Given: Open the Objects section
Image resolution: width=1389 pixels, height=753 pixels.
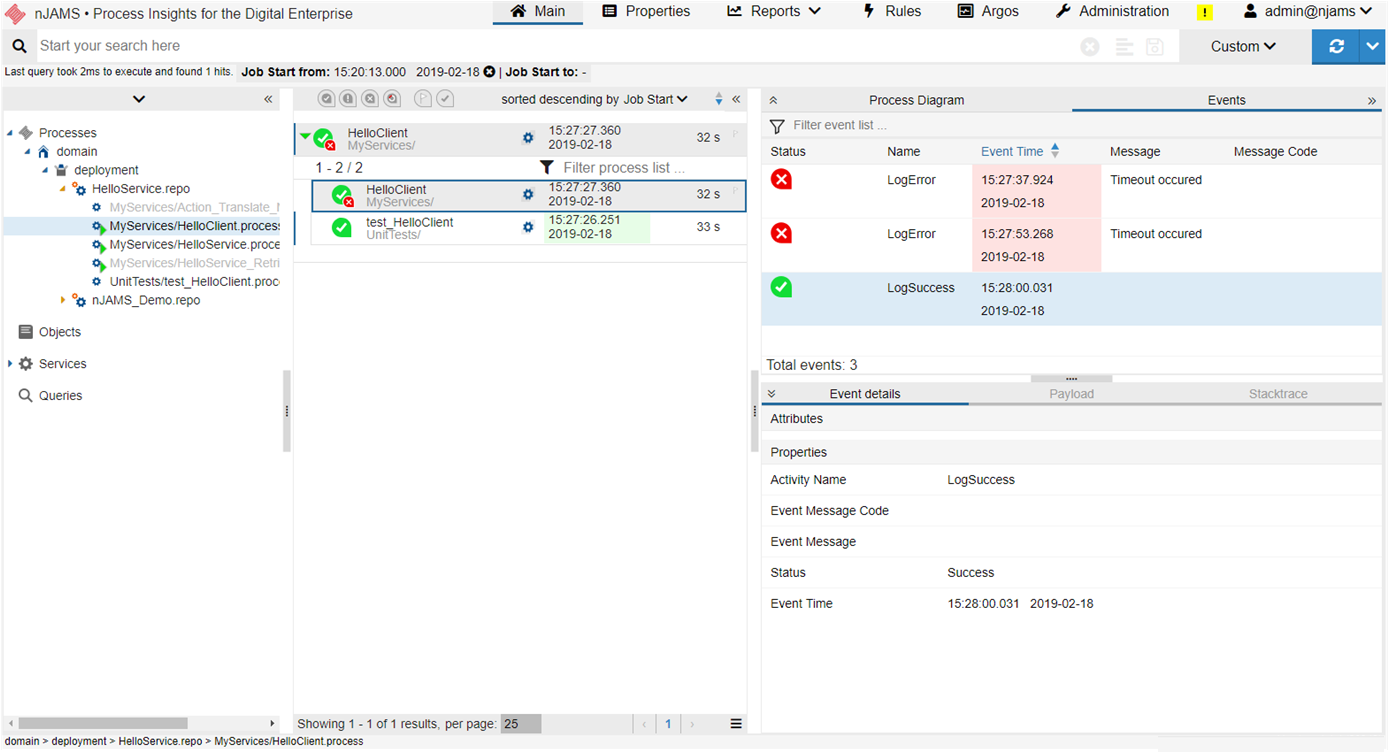Looking at the screenshot, I should click(x=49, y=332).
